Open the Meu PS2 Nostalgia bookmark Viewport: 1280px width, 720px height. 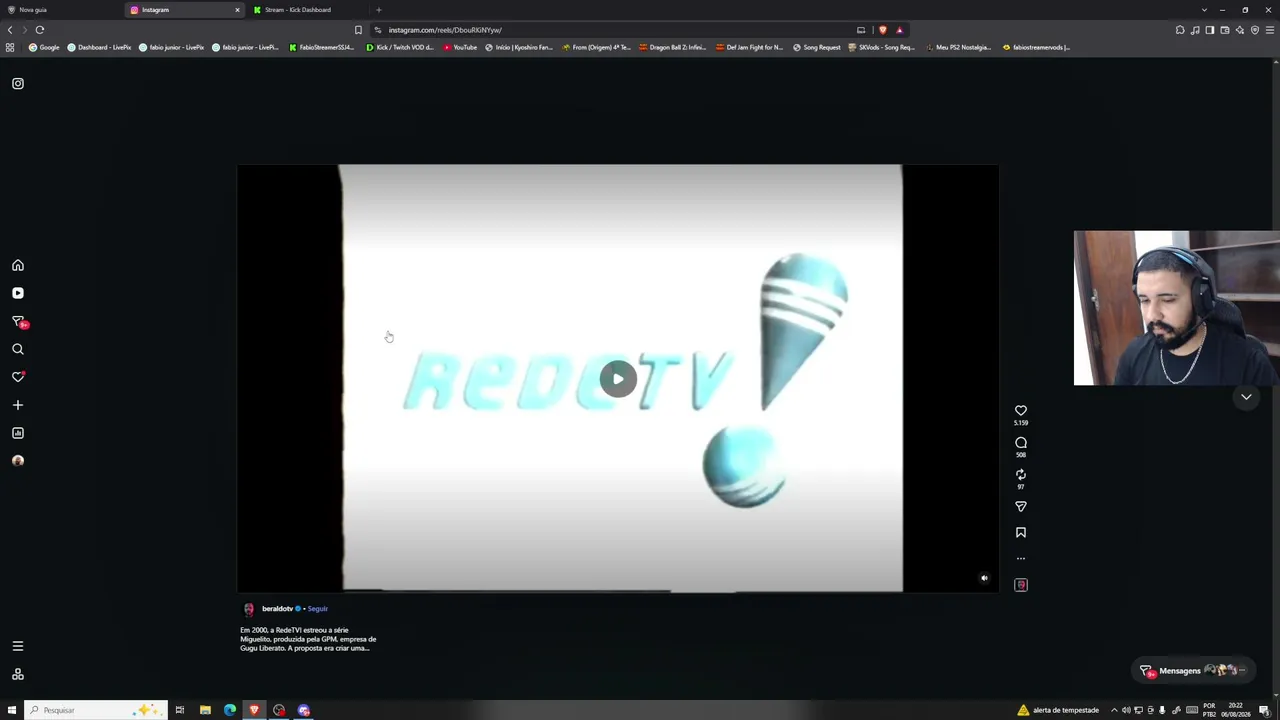click(x=958, y=47)
